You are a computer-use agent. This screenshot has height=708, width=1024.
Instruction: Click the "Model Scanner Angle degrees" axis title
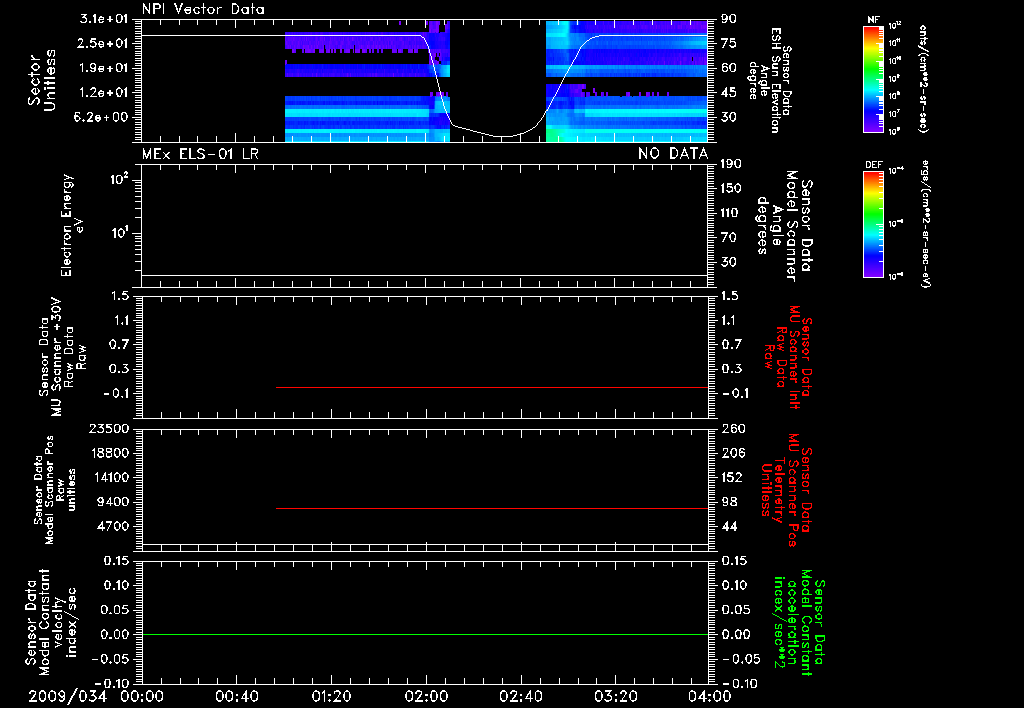784,225
